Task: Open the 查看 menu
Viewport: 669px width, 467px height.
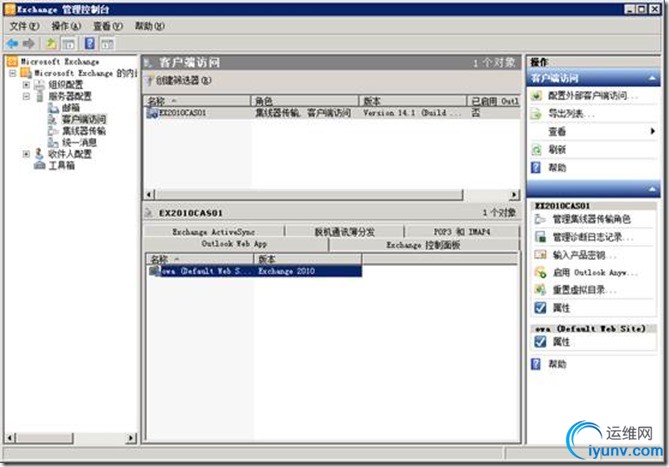Action: pyautogui.click(x=108, y=26)
